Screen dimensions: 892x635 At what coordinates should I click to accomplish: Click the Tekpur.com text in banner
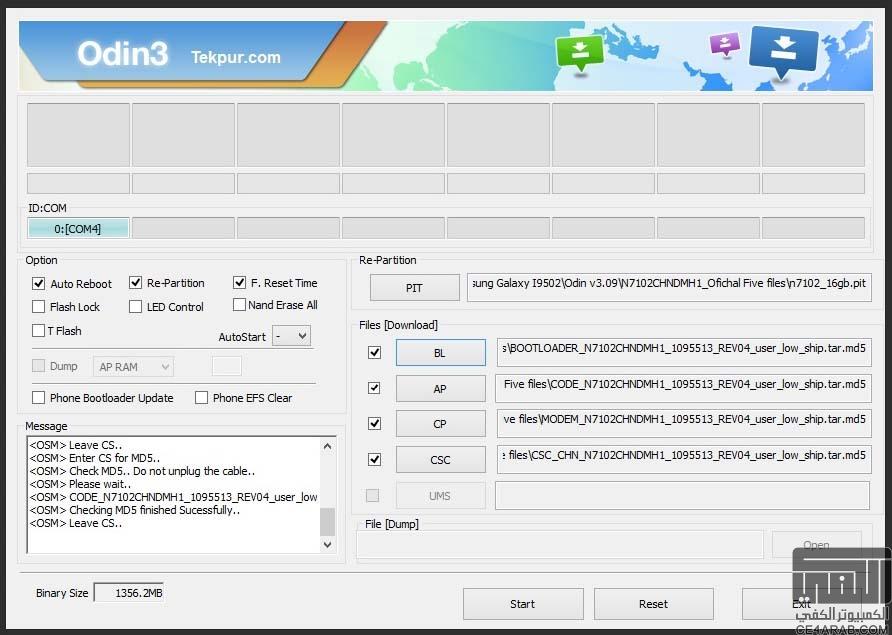click(x=236, y=57)
